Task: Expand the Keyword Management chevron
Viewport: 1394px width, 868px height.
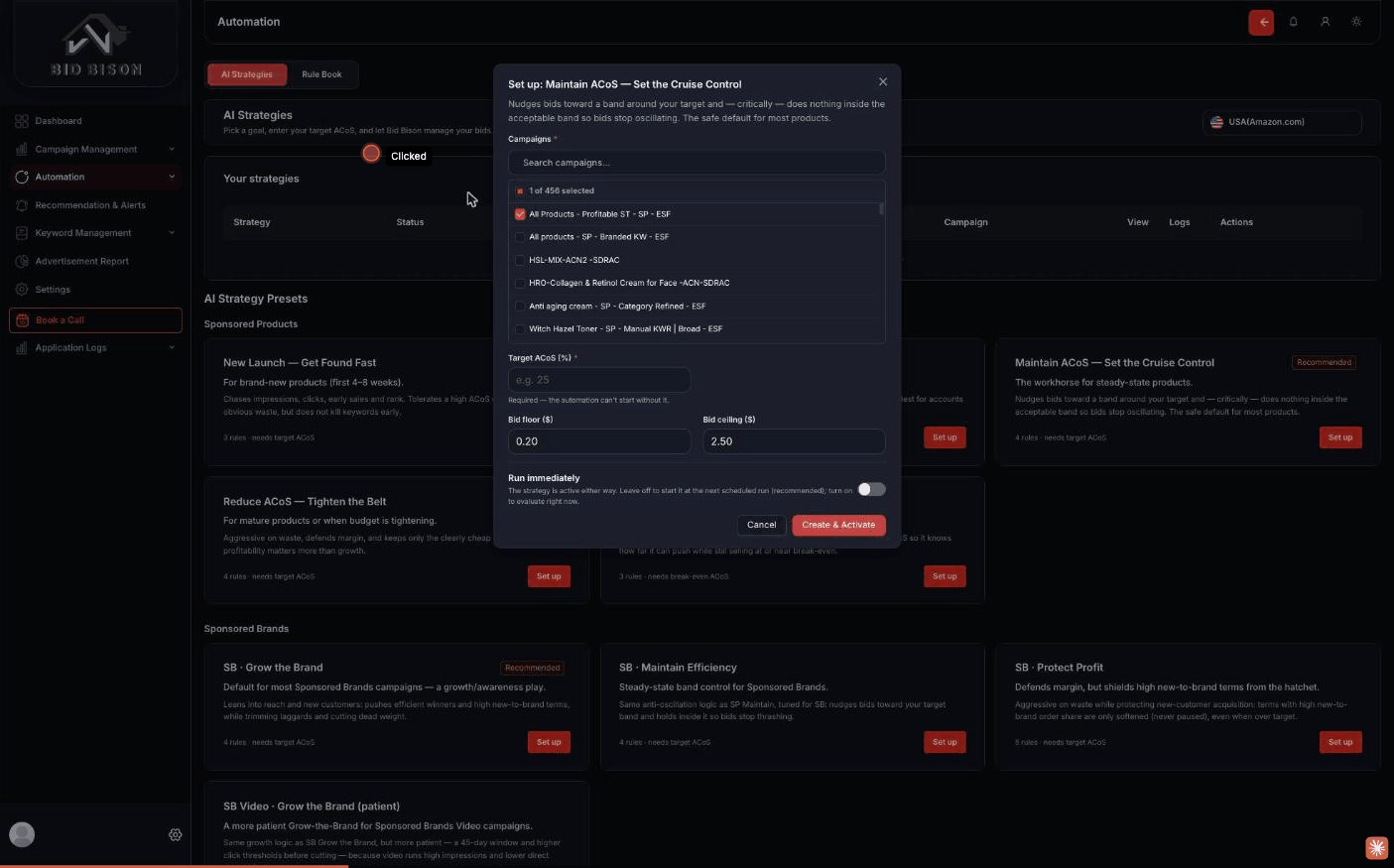Action: (172, 233)
